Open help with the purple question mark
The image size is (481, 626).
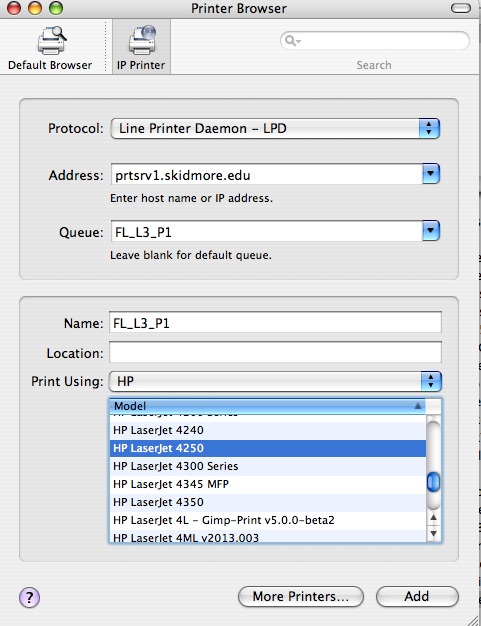pos(30,597)
